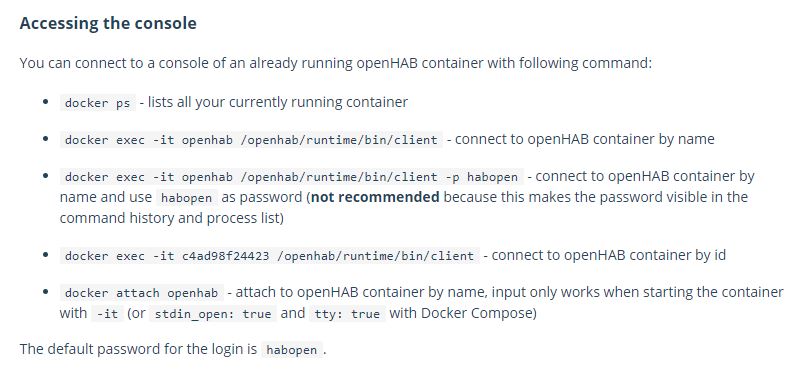Screen dimensions: 809x369
Task: Click the text "lists all your currently running container"
Action: point(278,102)
